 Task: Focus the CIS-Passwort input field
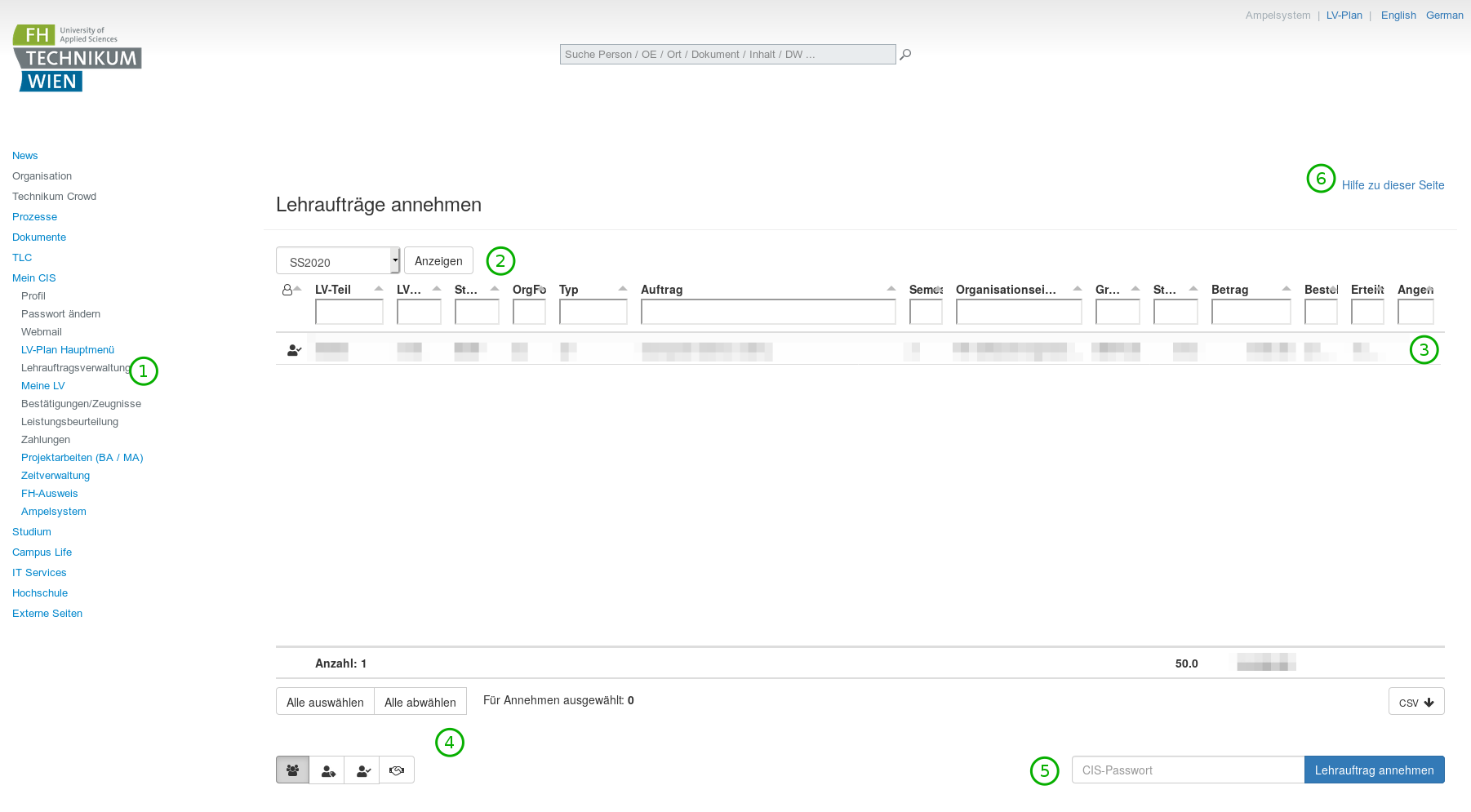[x=1188, y=770]
